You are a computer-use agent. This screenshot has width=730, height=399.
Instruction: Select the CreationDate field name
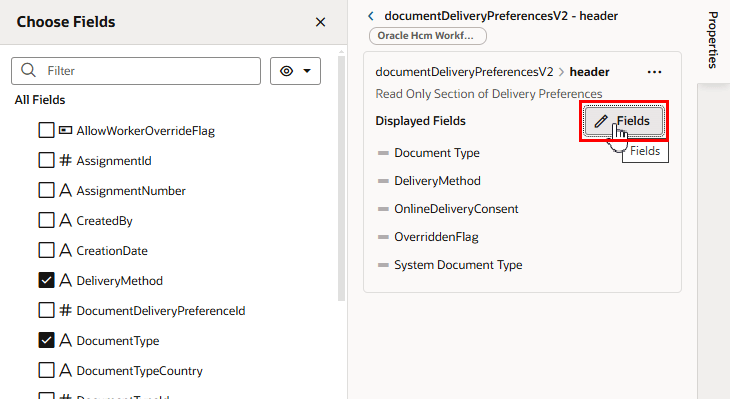pos(112,250)
